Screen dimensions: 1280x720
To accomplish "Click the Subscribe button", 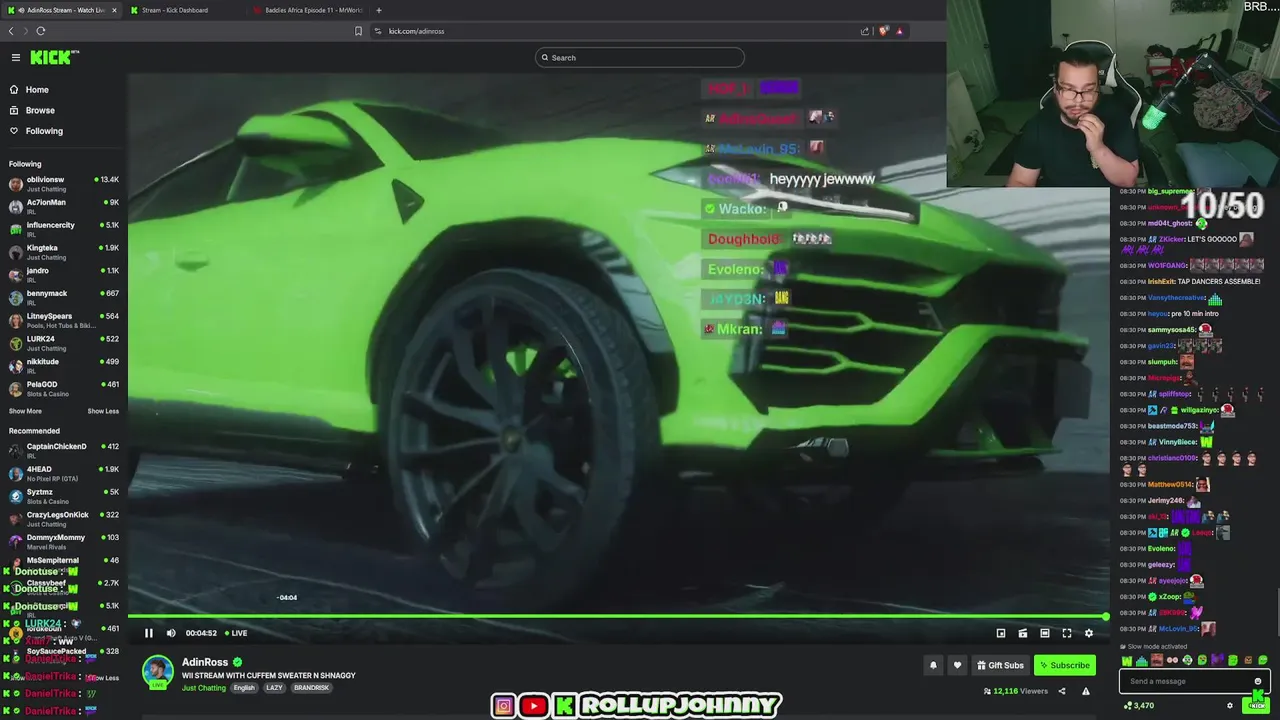I will (1064, 665).
